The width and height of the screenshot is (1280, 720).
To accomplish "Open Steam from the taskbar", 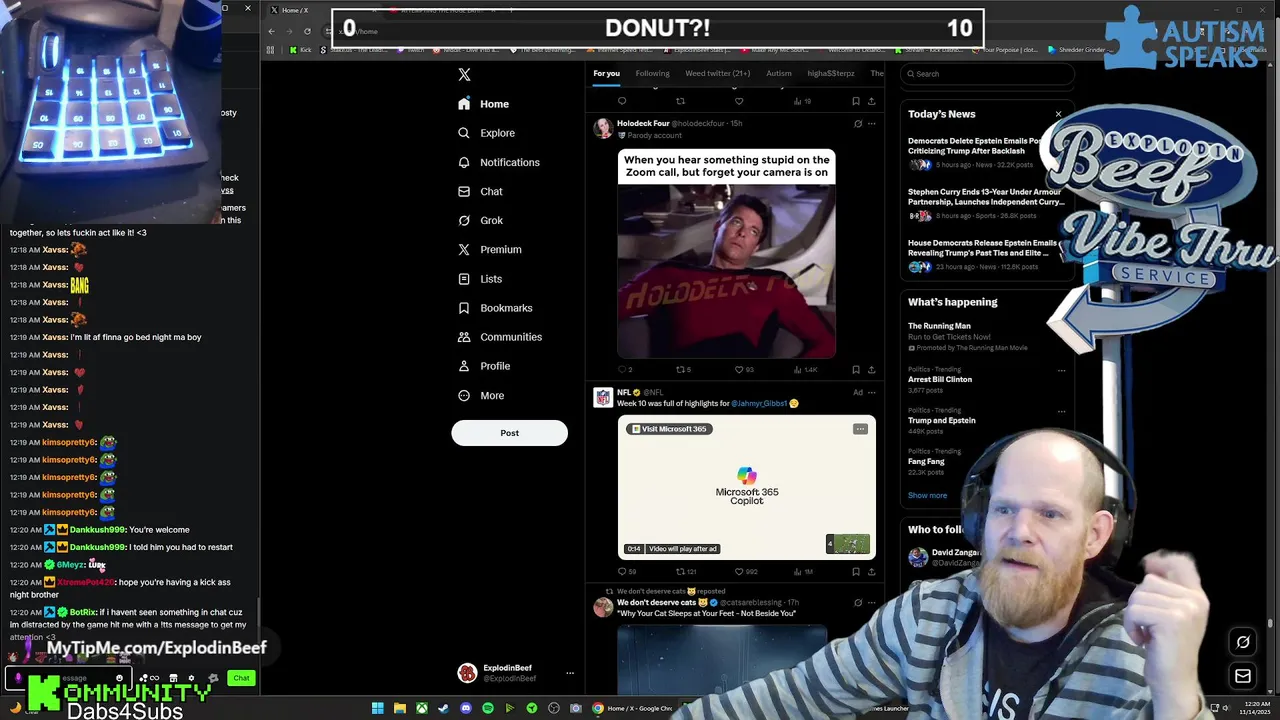I will click(443, 708).
